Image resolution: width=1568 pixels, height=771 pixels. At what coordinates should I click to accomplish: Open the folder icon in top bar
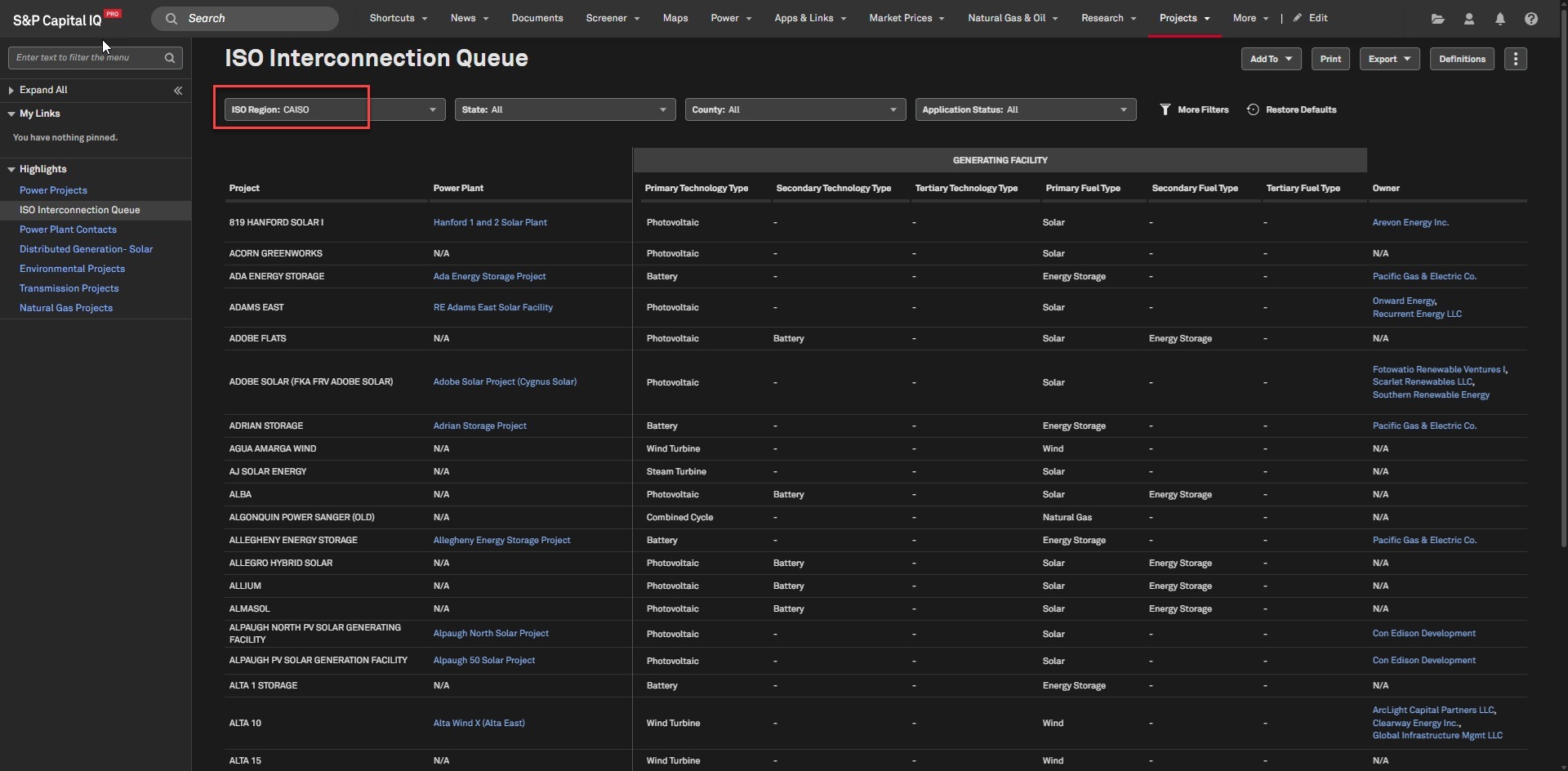click(x=1437, y=19)
